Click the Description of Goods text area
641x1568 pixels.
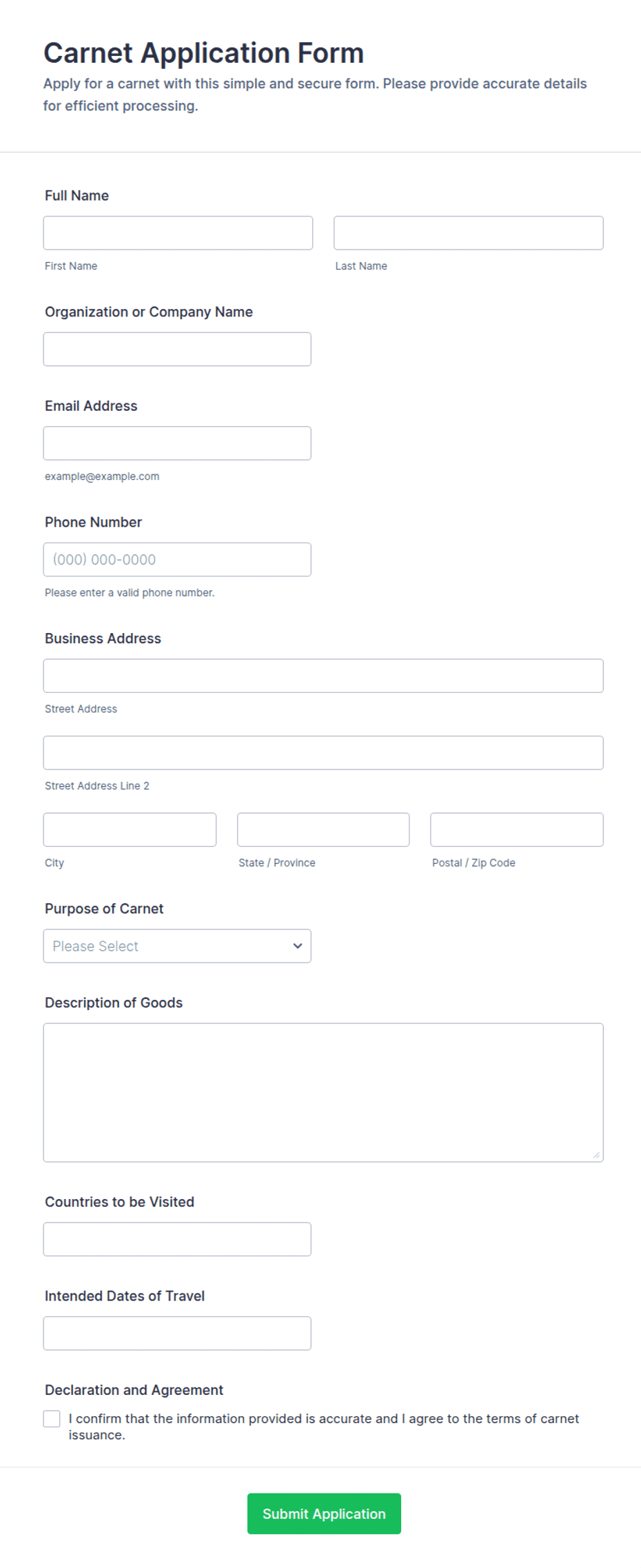point(323,1093)
